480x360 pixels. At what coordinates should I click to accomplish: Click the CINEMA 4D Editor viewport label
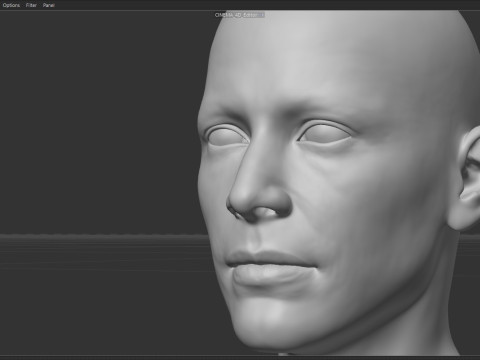coord(240,15)
